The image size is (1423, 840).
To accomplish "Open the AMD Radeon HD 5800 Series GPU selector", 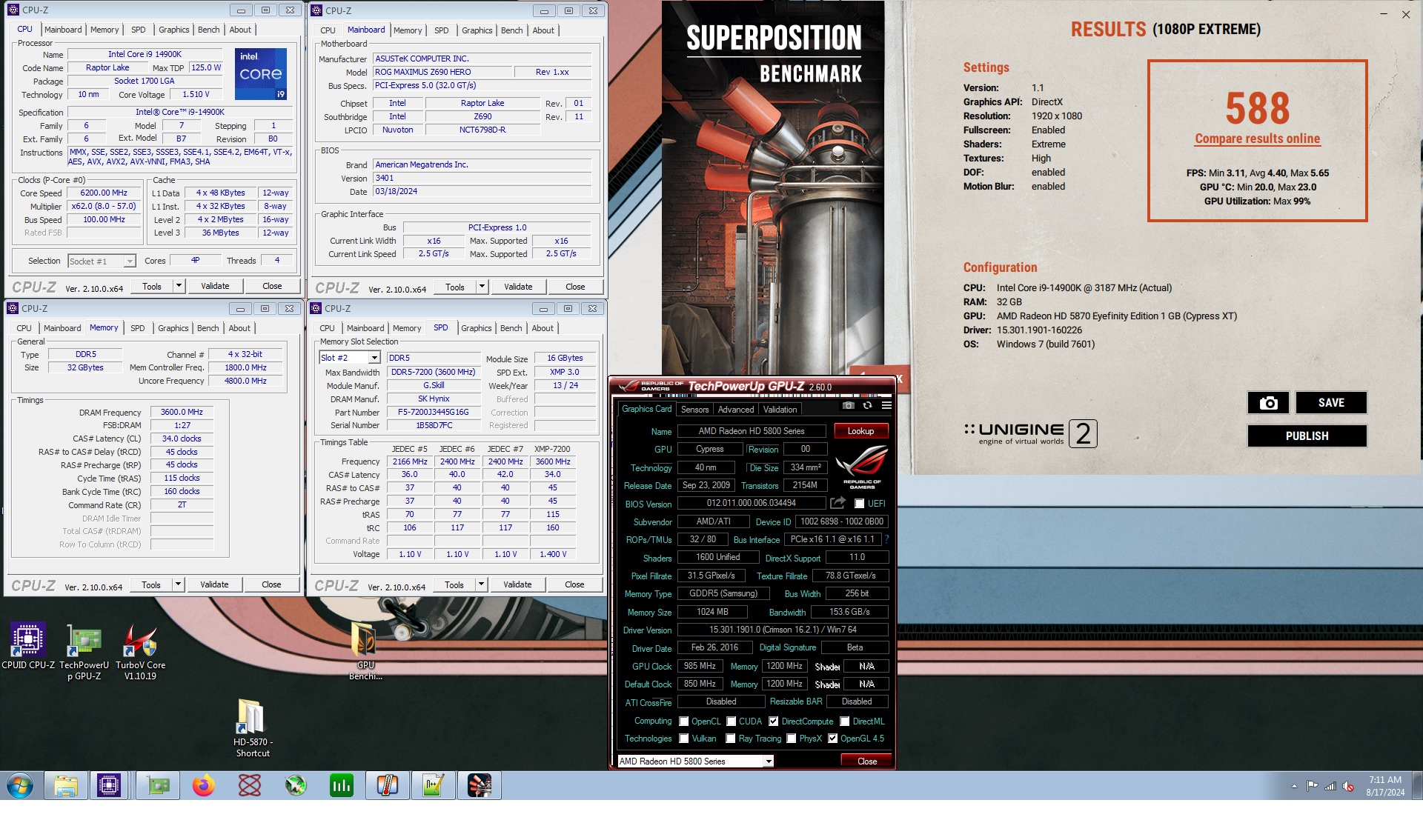I will pos(696,761).
